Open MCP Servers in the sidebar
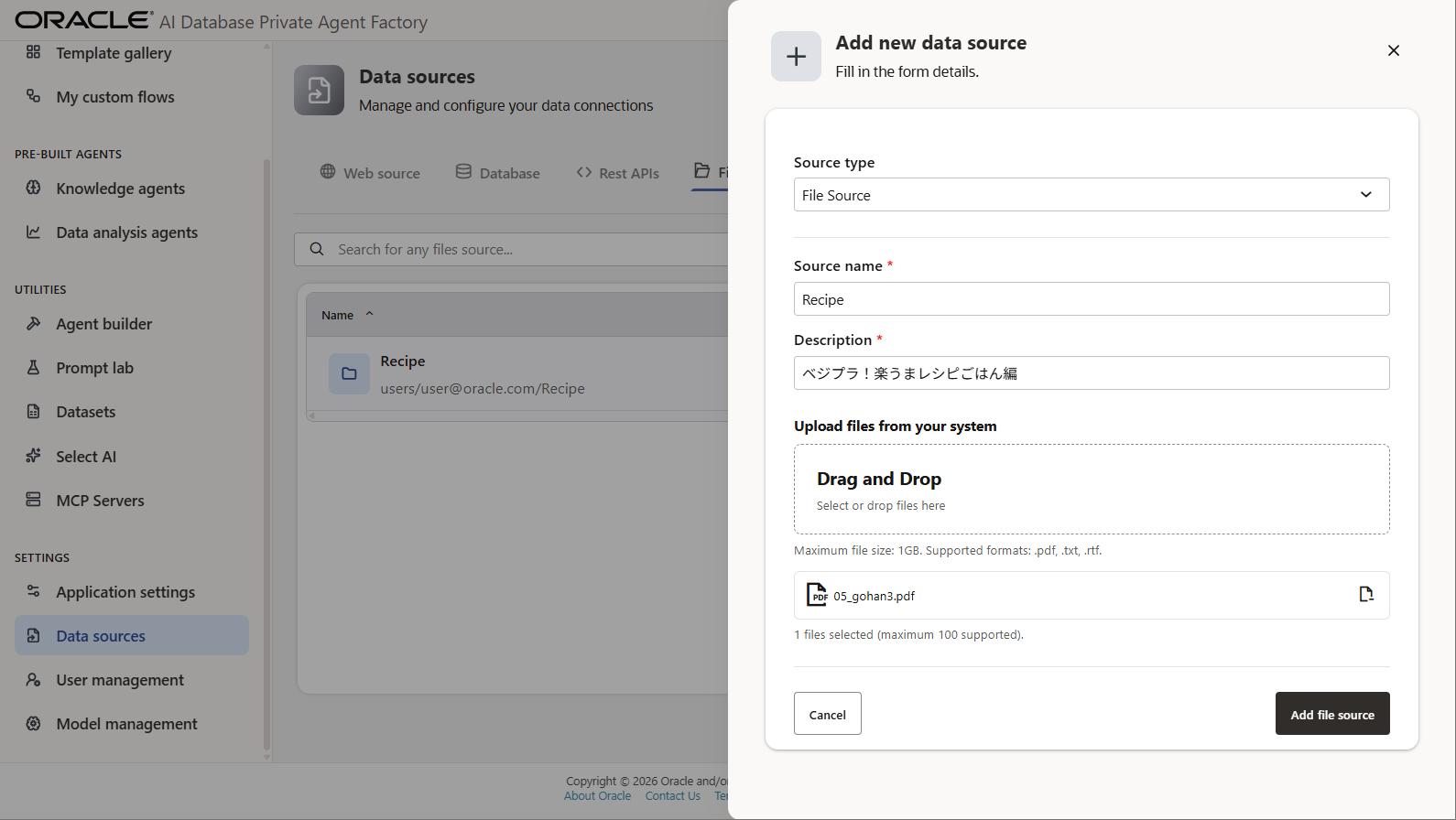This screenshot has width=1456, height=820. [100, 501]
